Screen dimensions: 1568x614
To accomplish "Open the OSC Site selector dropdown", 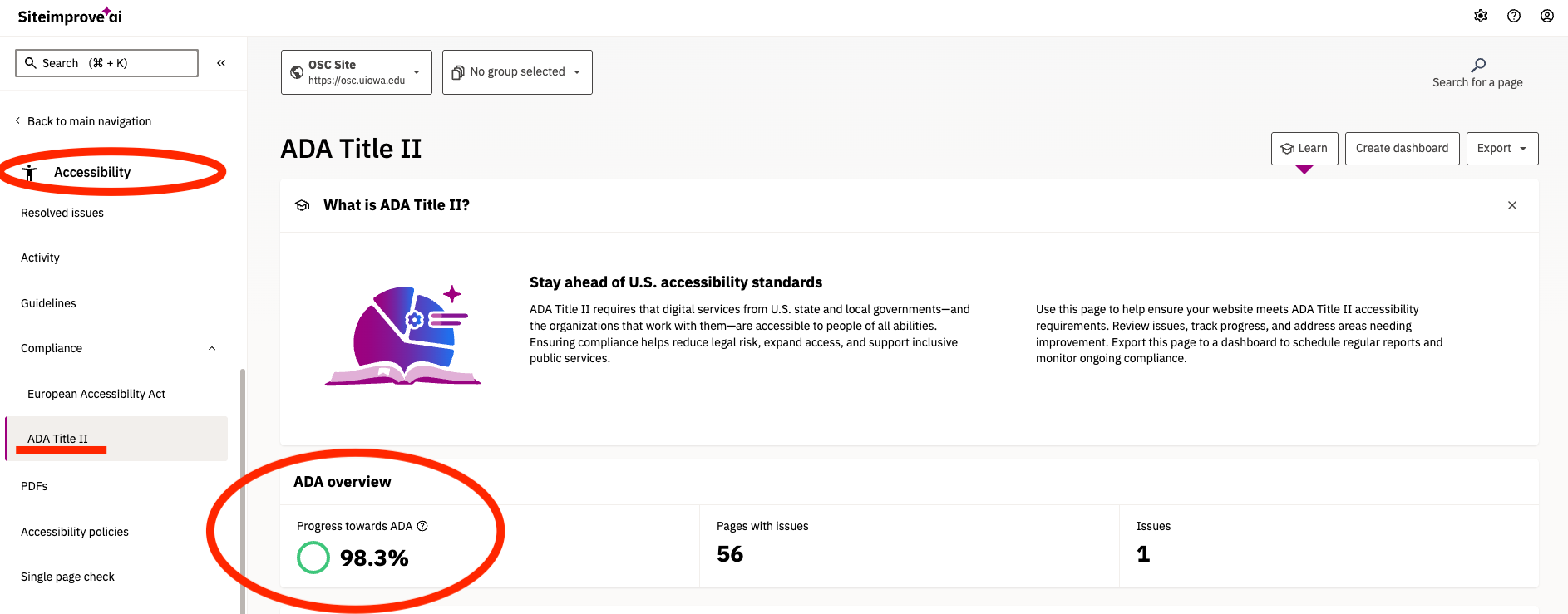I will pyautogui.click(x=417, y=71).
